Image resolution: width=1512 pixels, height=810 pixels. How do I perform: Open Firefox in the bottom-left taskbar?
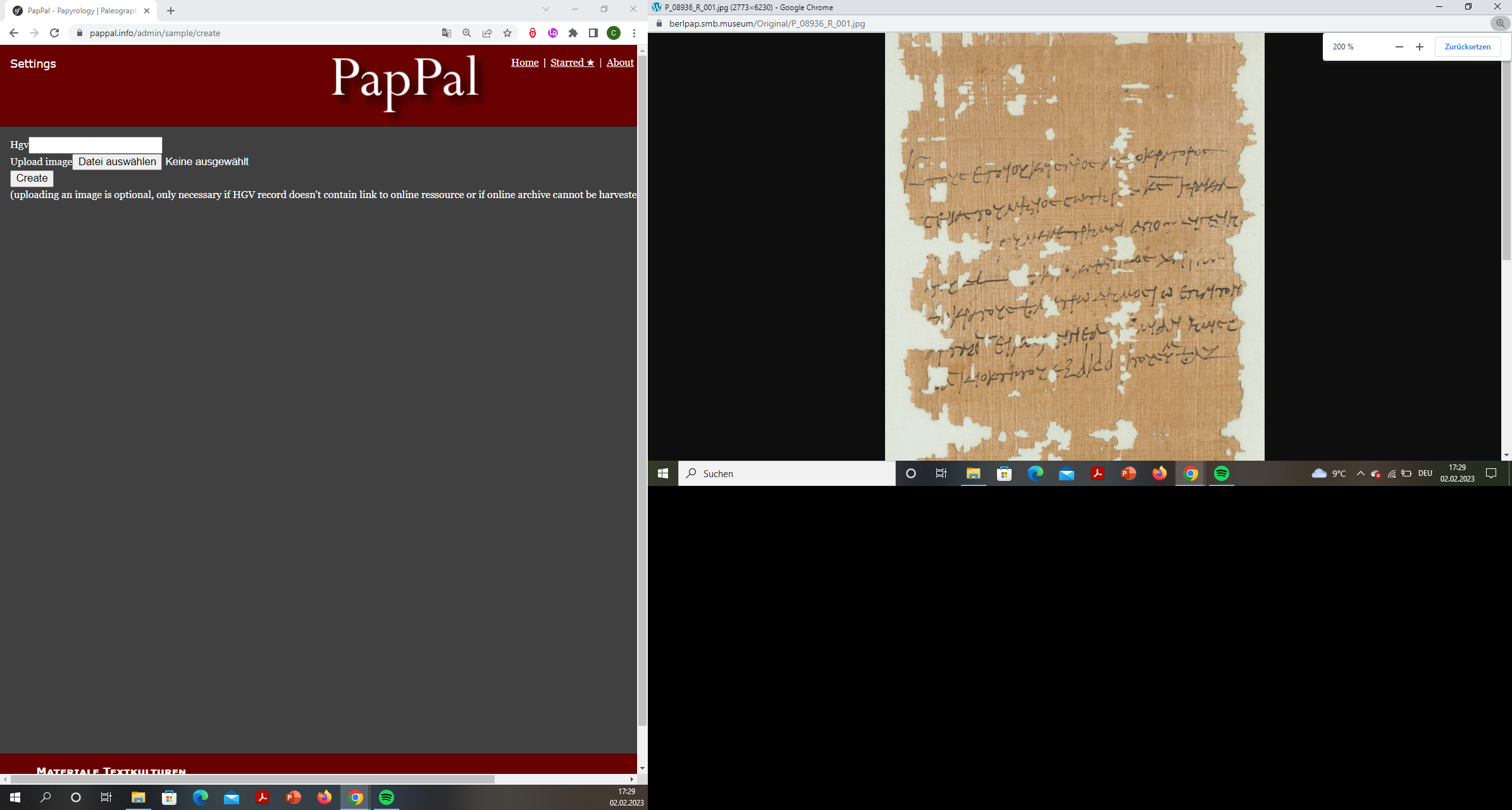325,797
